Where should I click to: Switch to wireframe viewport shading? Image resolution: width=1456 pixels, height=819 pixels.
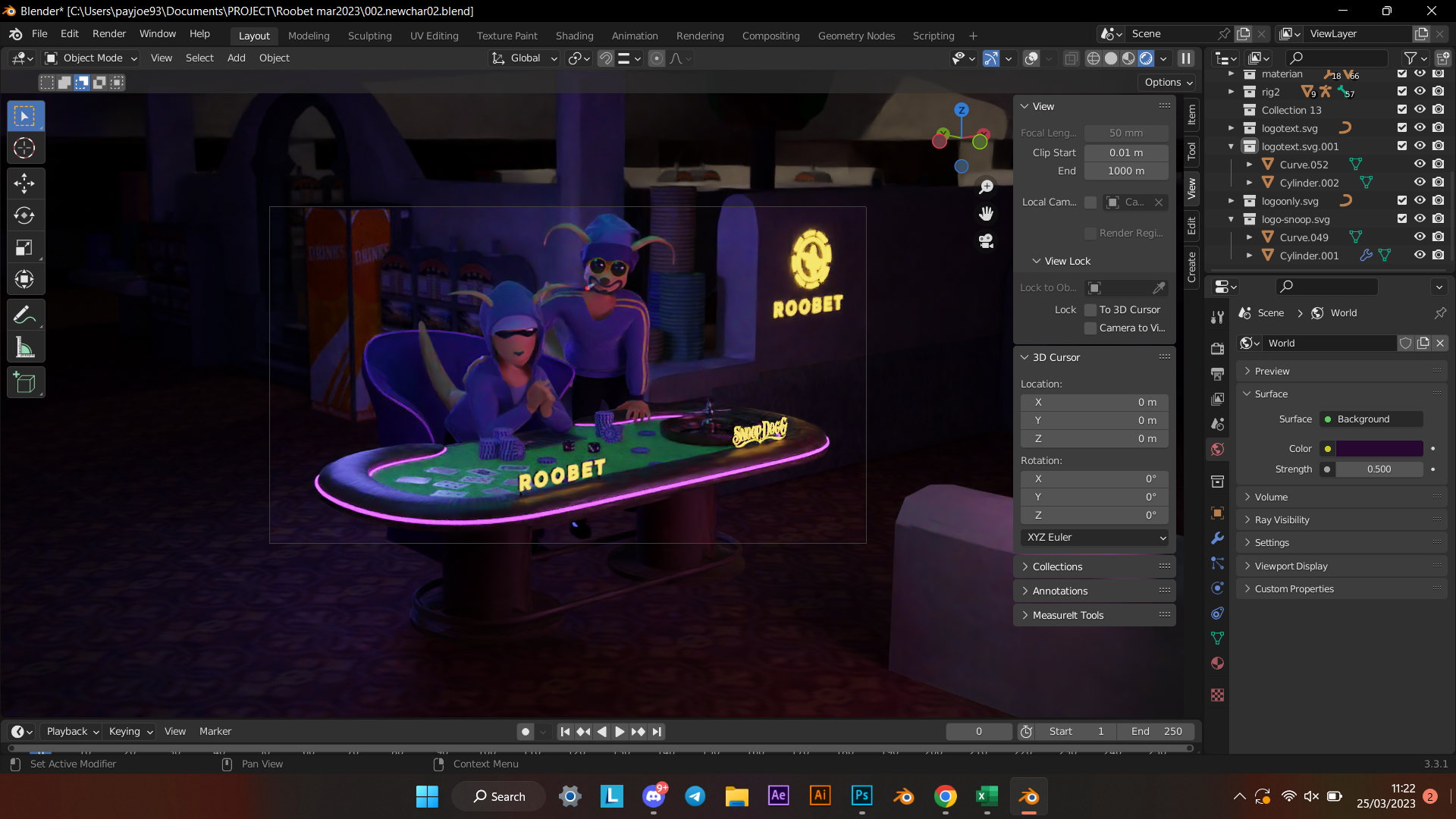click(x=1094, y=58)
